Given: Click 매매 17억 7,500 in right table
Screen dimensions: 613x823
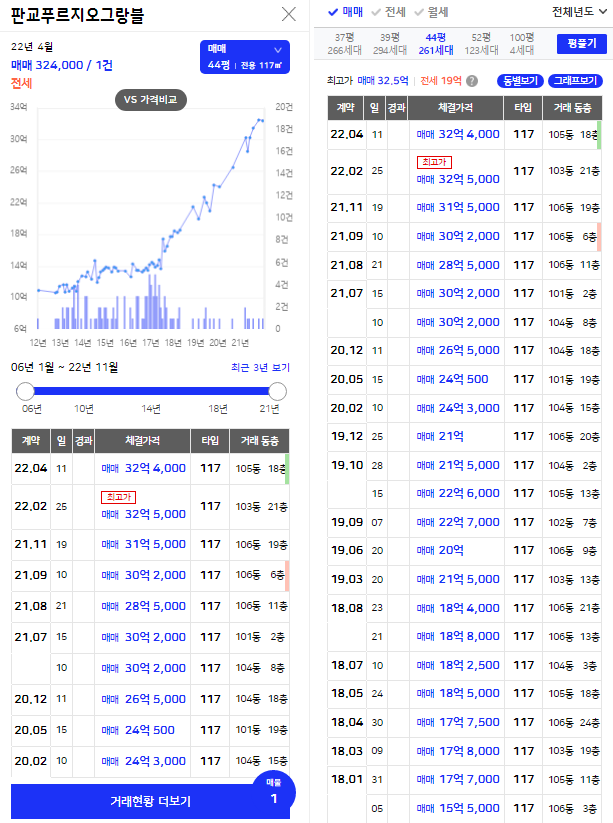Looking at the screenshot, I should pos(458,722).
